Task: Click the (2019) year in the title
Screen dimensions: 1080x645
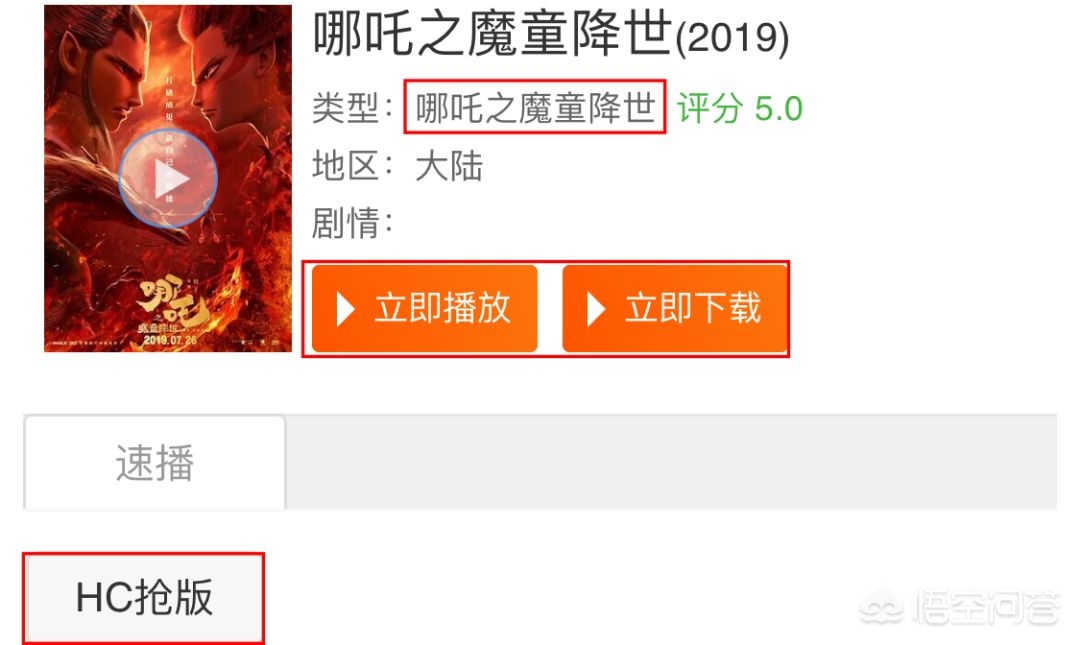Action: coord(731,38)
